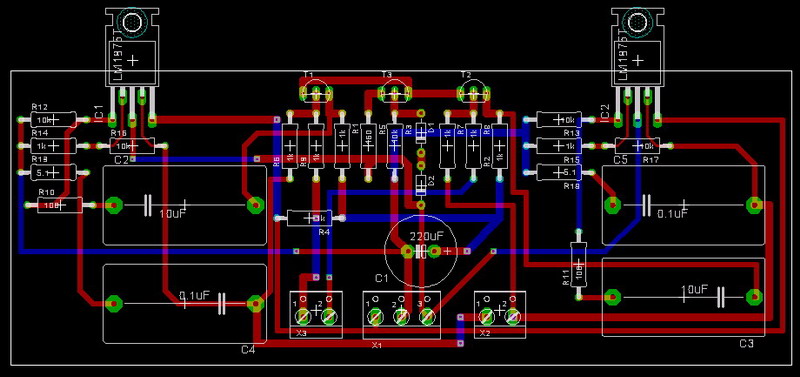Click pin 2 pad of connector X1
This screenshot has height=377, width=800.
click(x=401, y=317)
